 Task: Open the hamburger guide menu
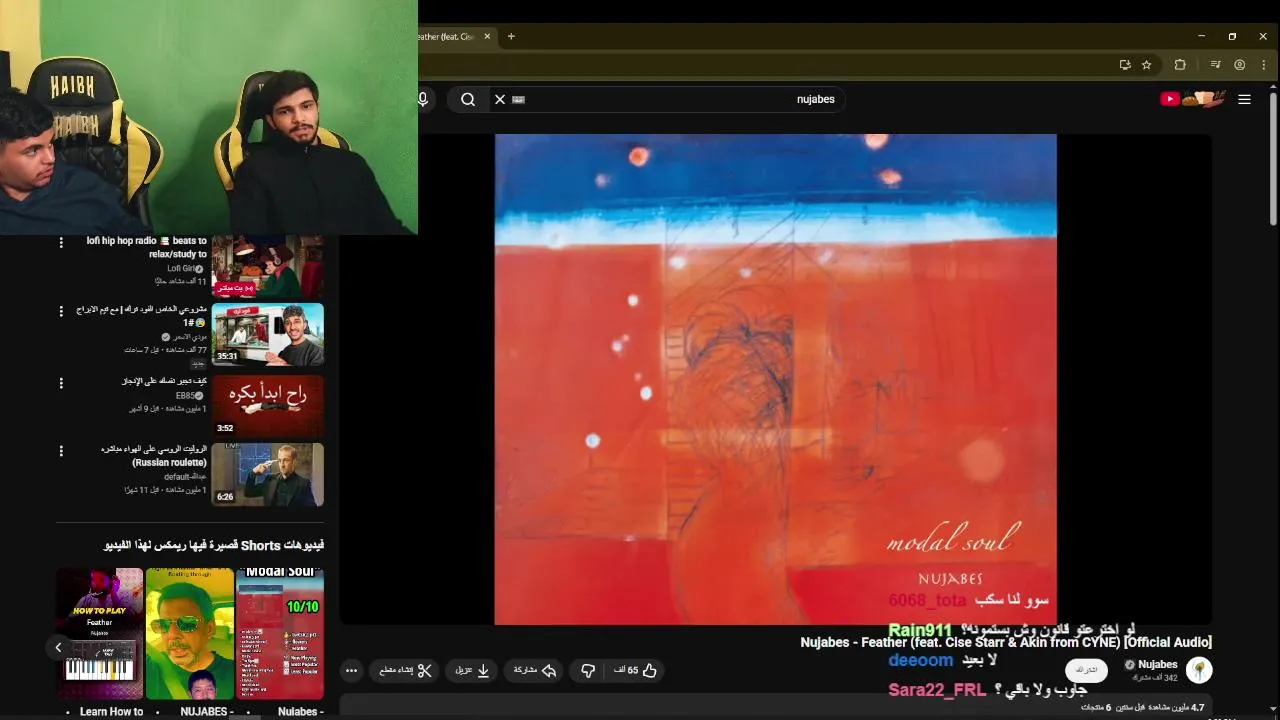[x=1244, y=99]
